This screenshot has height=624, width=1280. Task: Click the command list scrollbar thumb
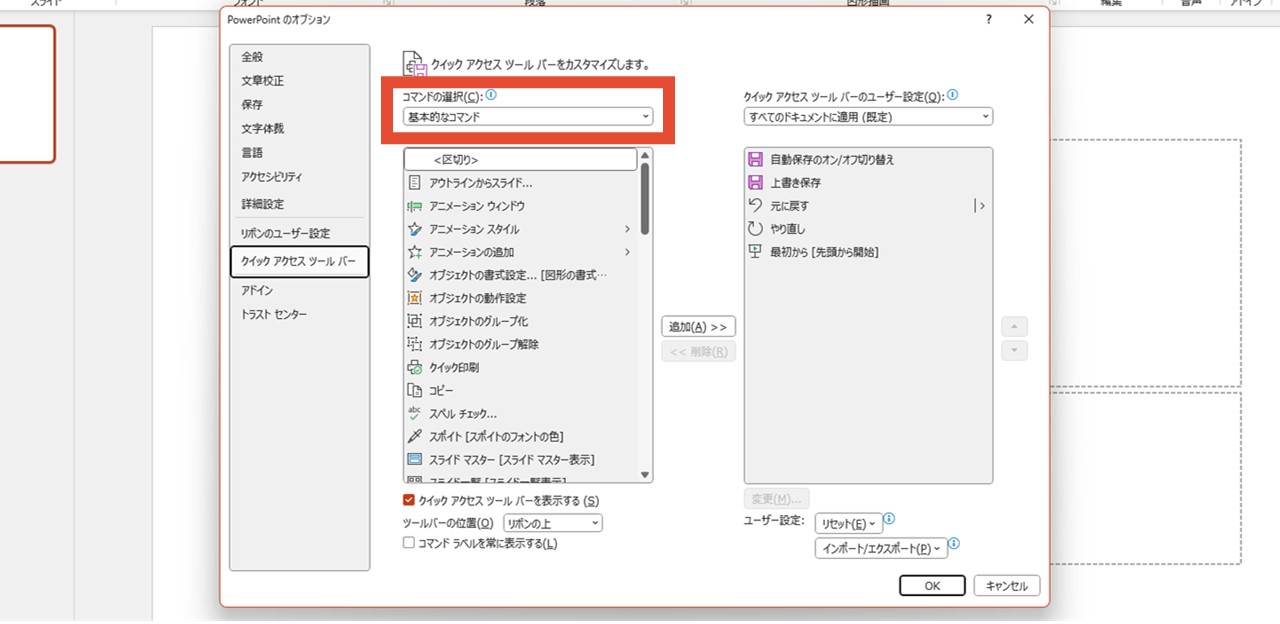coord(645,199)
